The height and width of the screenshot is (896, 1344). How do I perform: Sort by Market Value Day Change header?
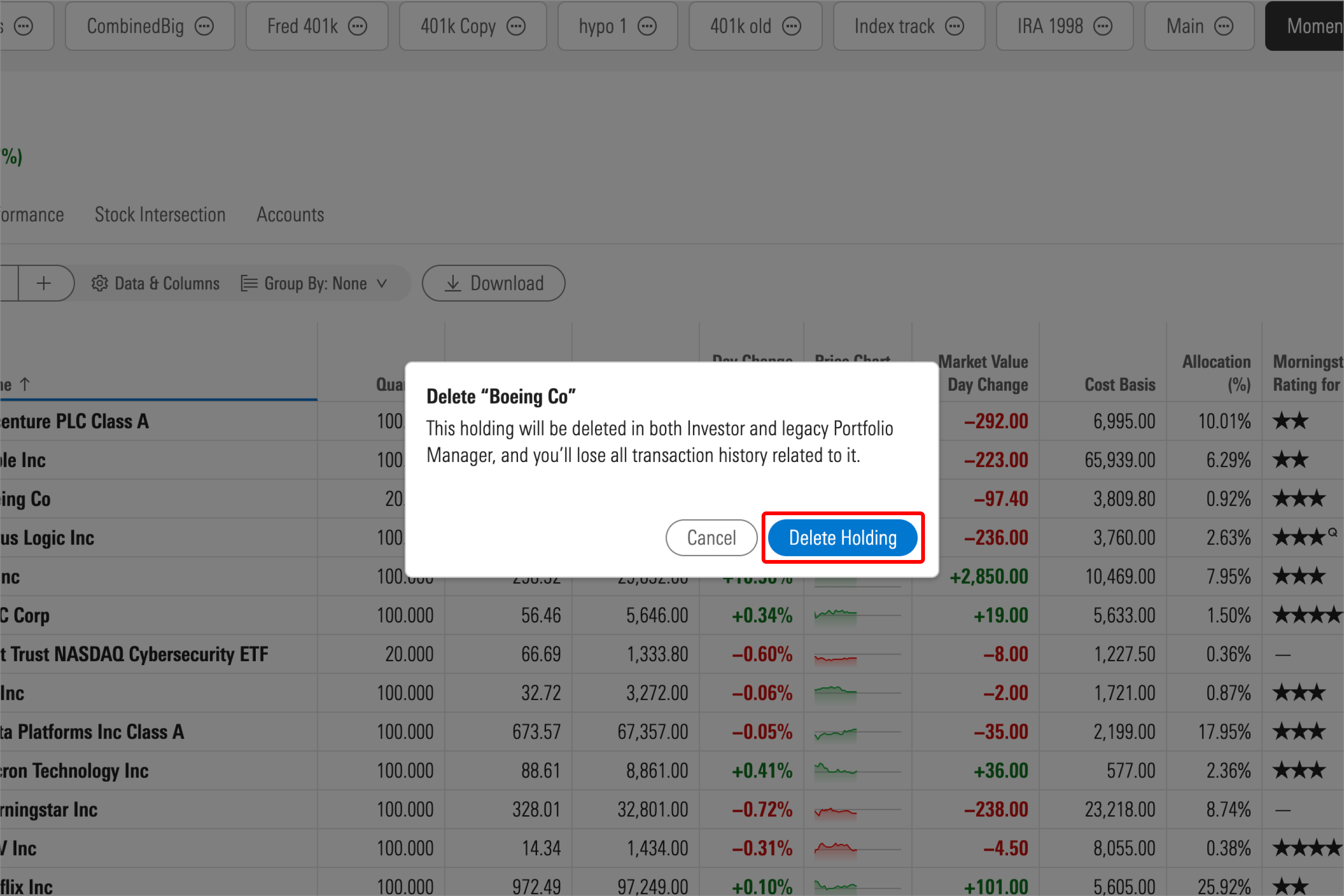click(983, 373)
